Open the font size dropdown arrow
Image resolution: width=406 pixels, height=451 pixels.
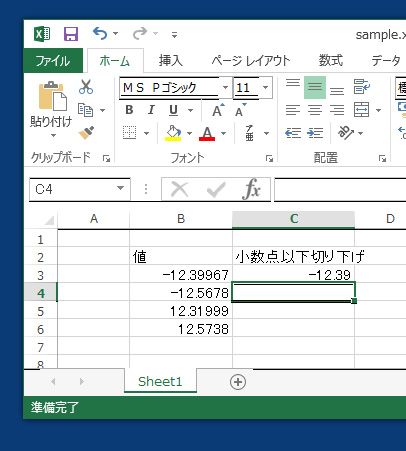click(266, 88)
